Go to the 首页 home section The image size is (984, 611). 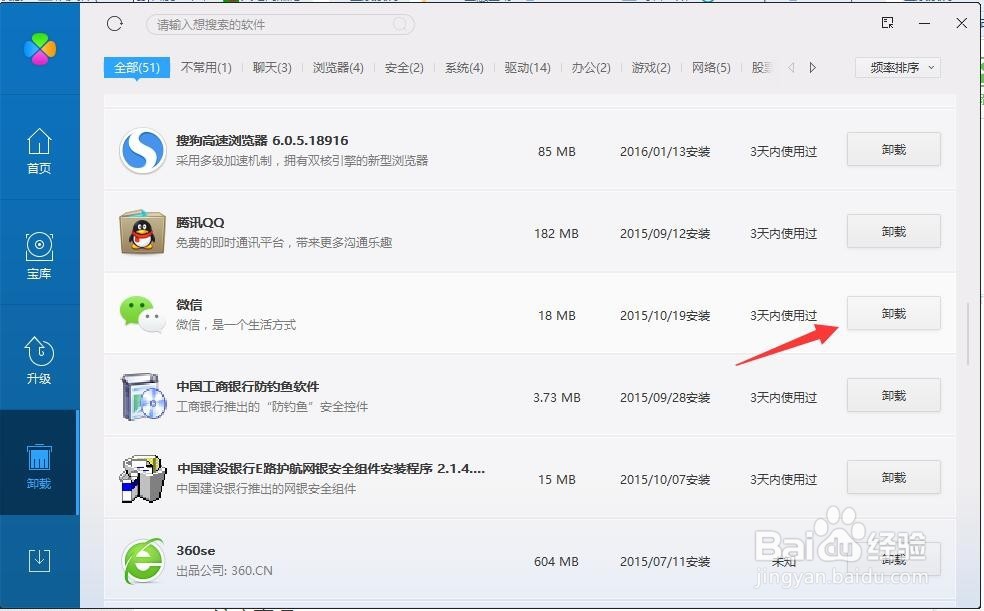tap(39, 151)
